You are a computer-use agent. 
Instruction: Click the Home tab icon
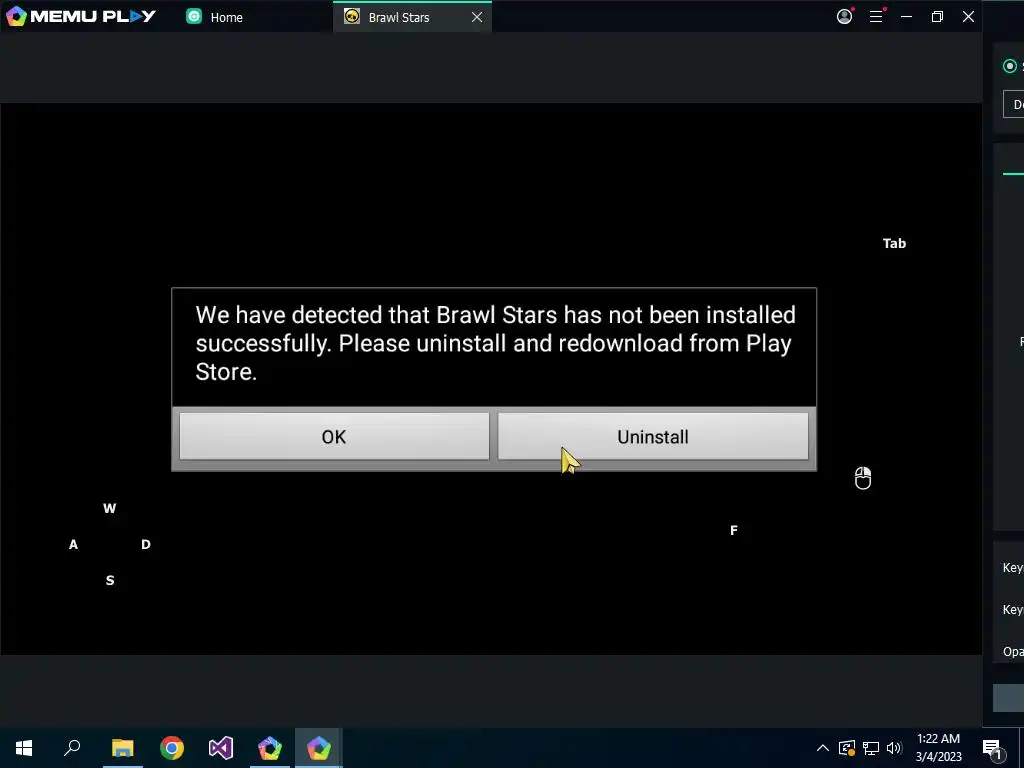click(194, 16)
